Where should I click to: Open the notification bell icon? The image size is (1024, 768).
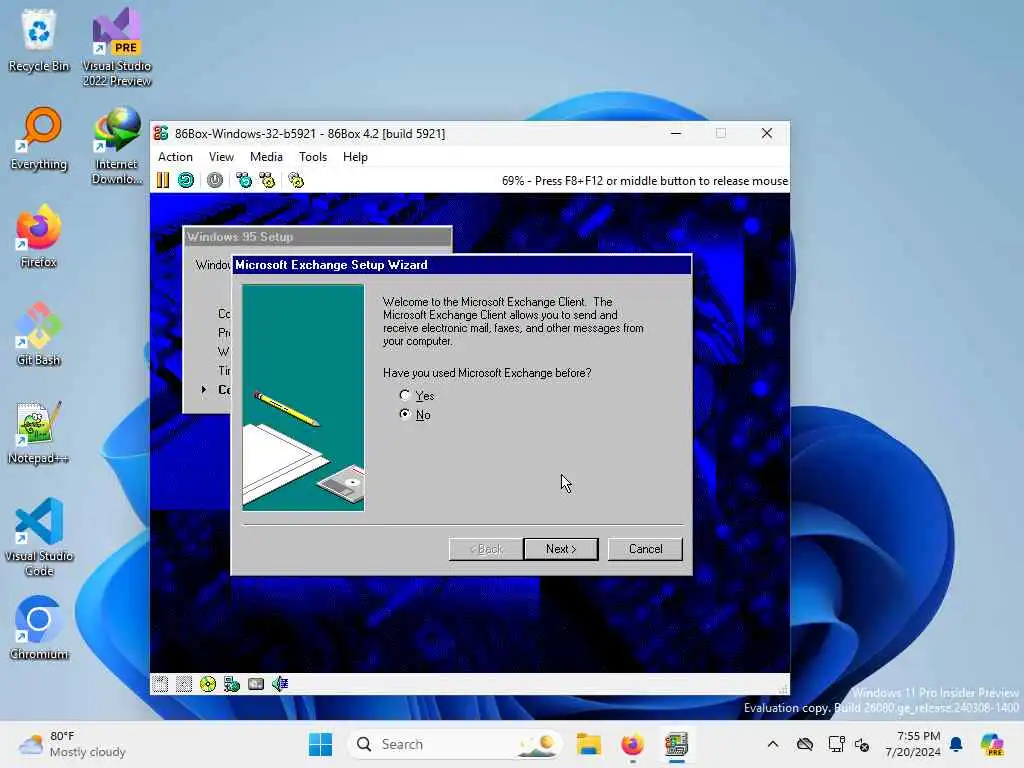pyautogui.click(x=956, y=744)
